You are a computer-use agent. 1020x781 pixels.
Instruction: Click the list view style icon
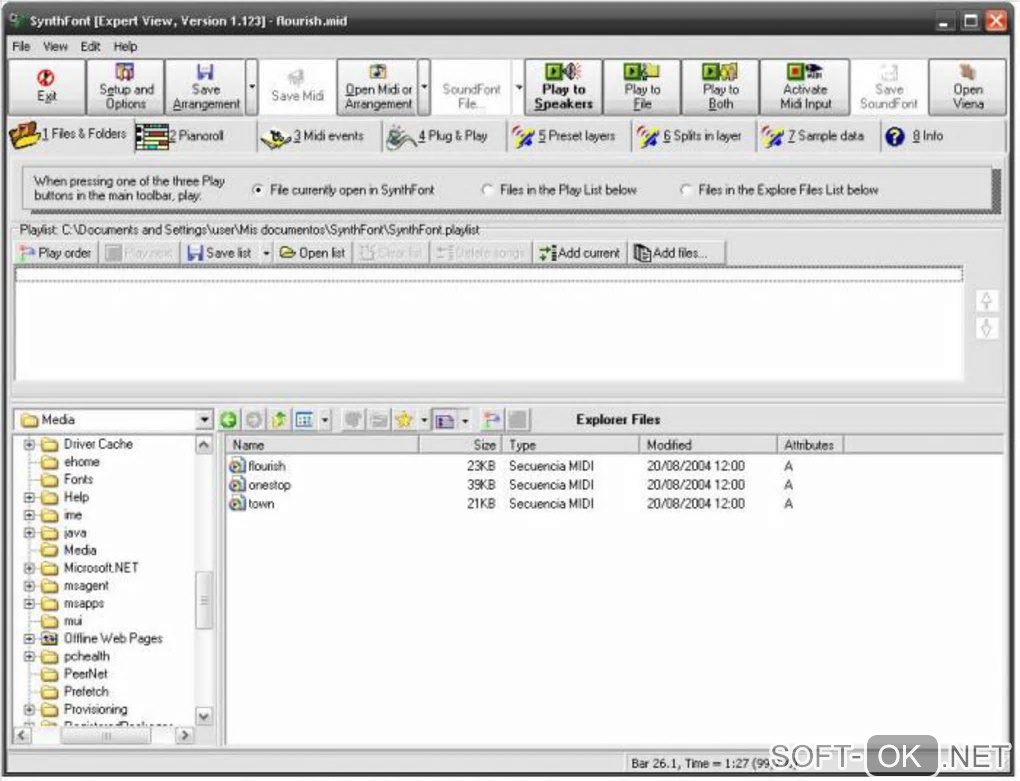pyautogui.click(x=304, y=420)
